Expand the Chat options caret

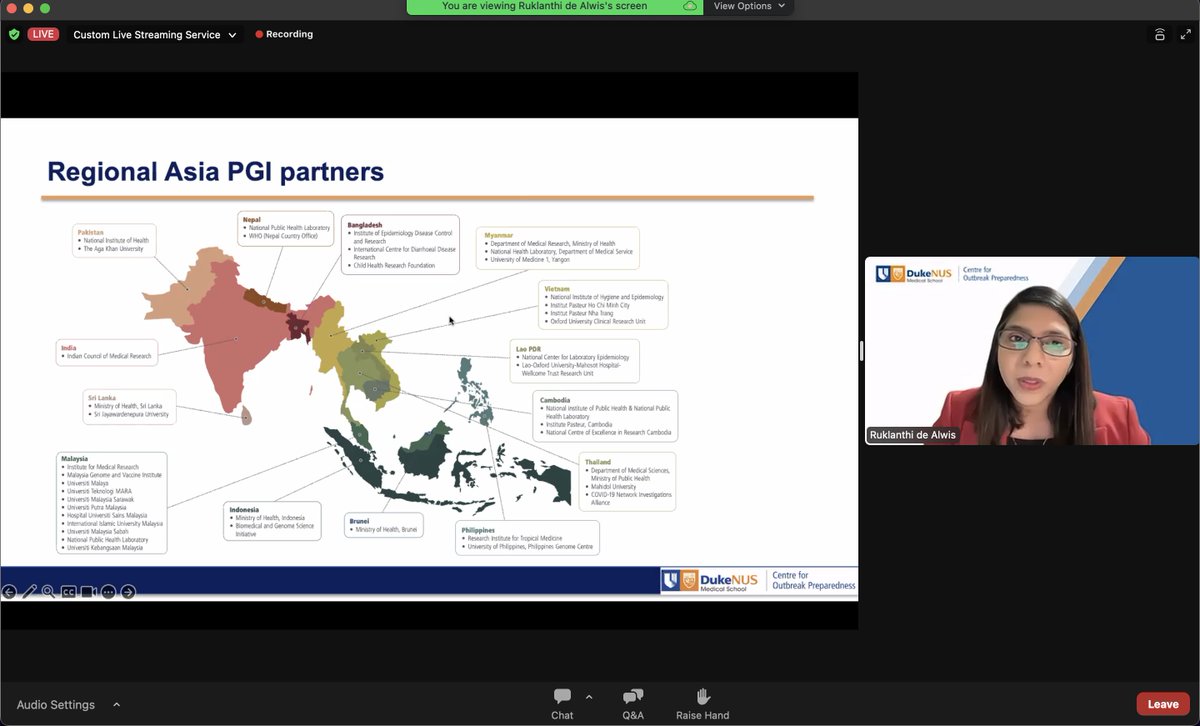point(589,697)
